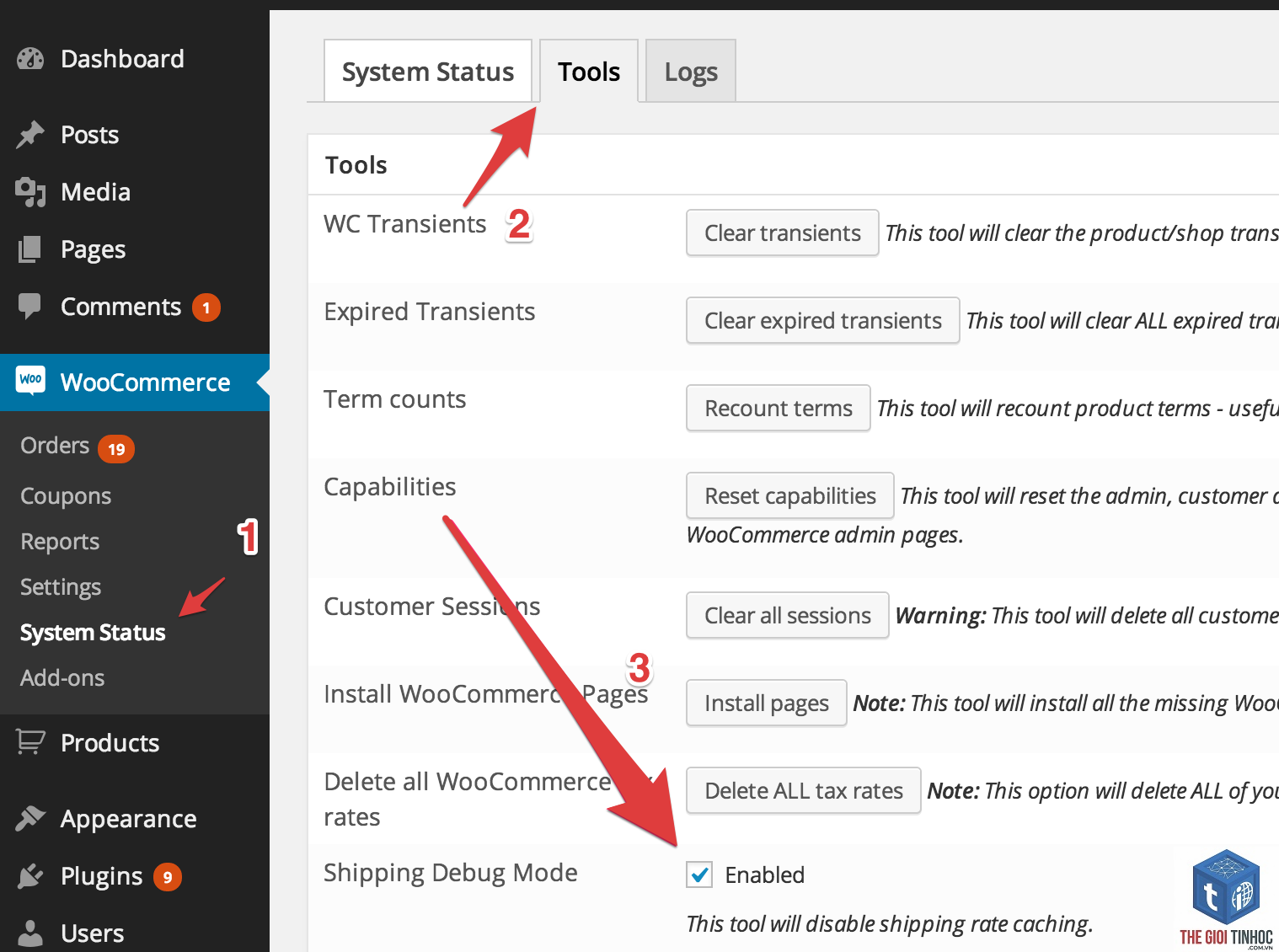The height and width of the screenshot is (952, 1279).
Task: Click the Clear all sessions button
Action: [x=788, y=615]
